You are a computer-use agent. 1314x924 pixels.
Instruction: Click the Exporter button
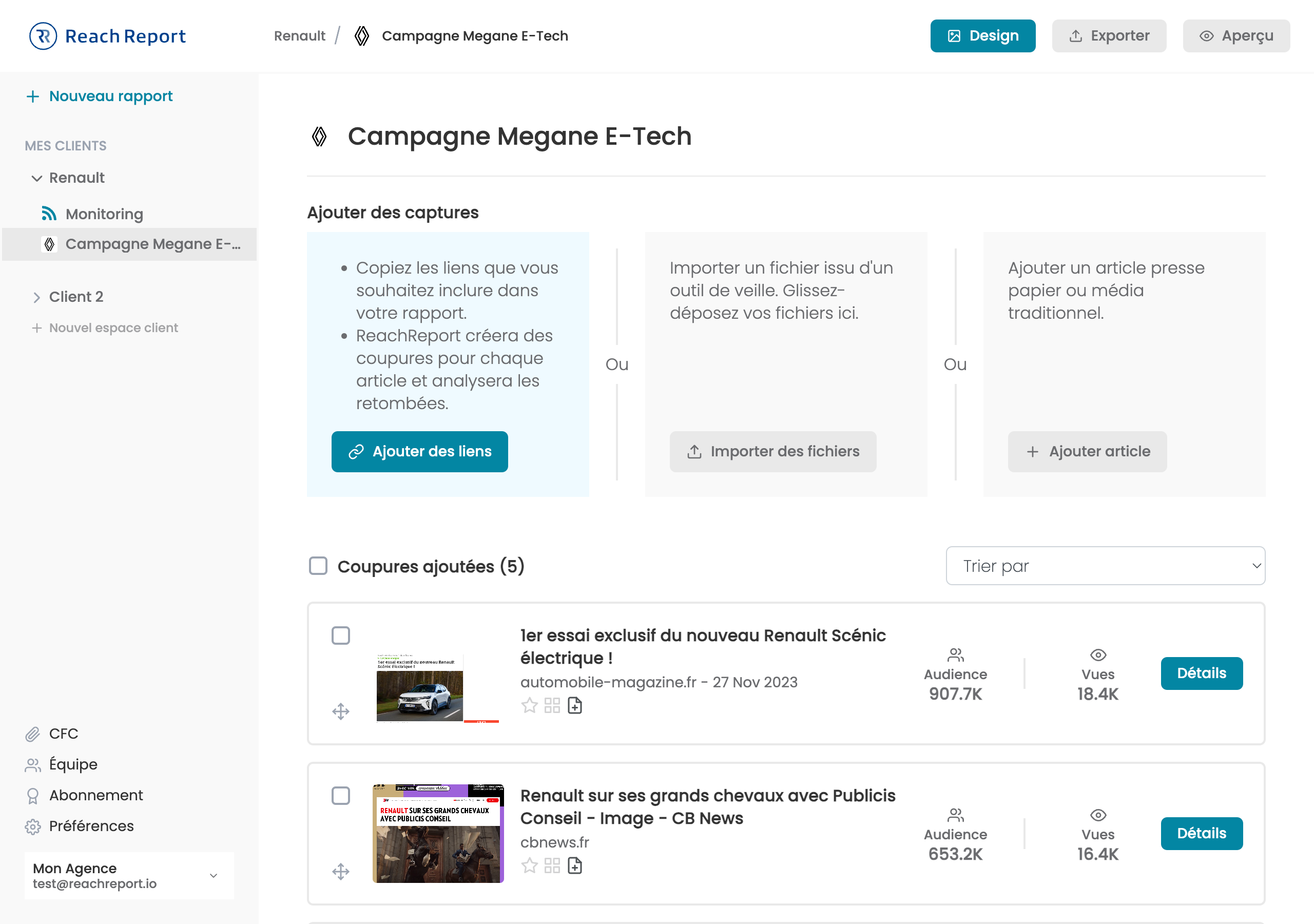click(1109, 36)
